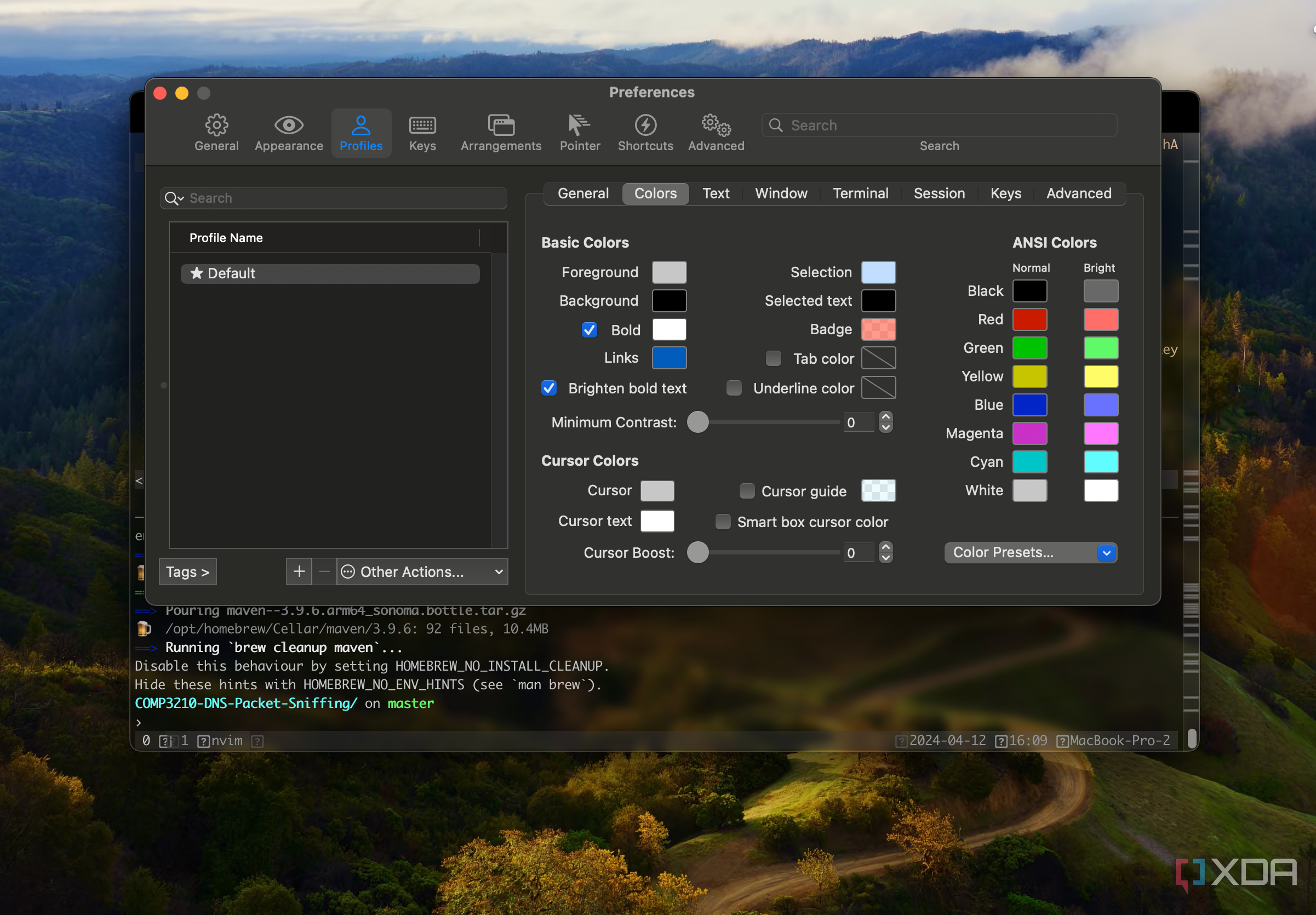Open the ANSI Normal Red swatch

(1029, 319)
